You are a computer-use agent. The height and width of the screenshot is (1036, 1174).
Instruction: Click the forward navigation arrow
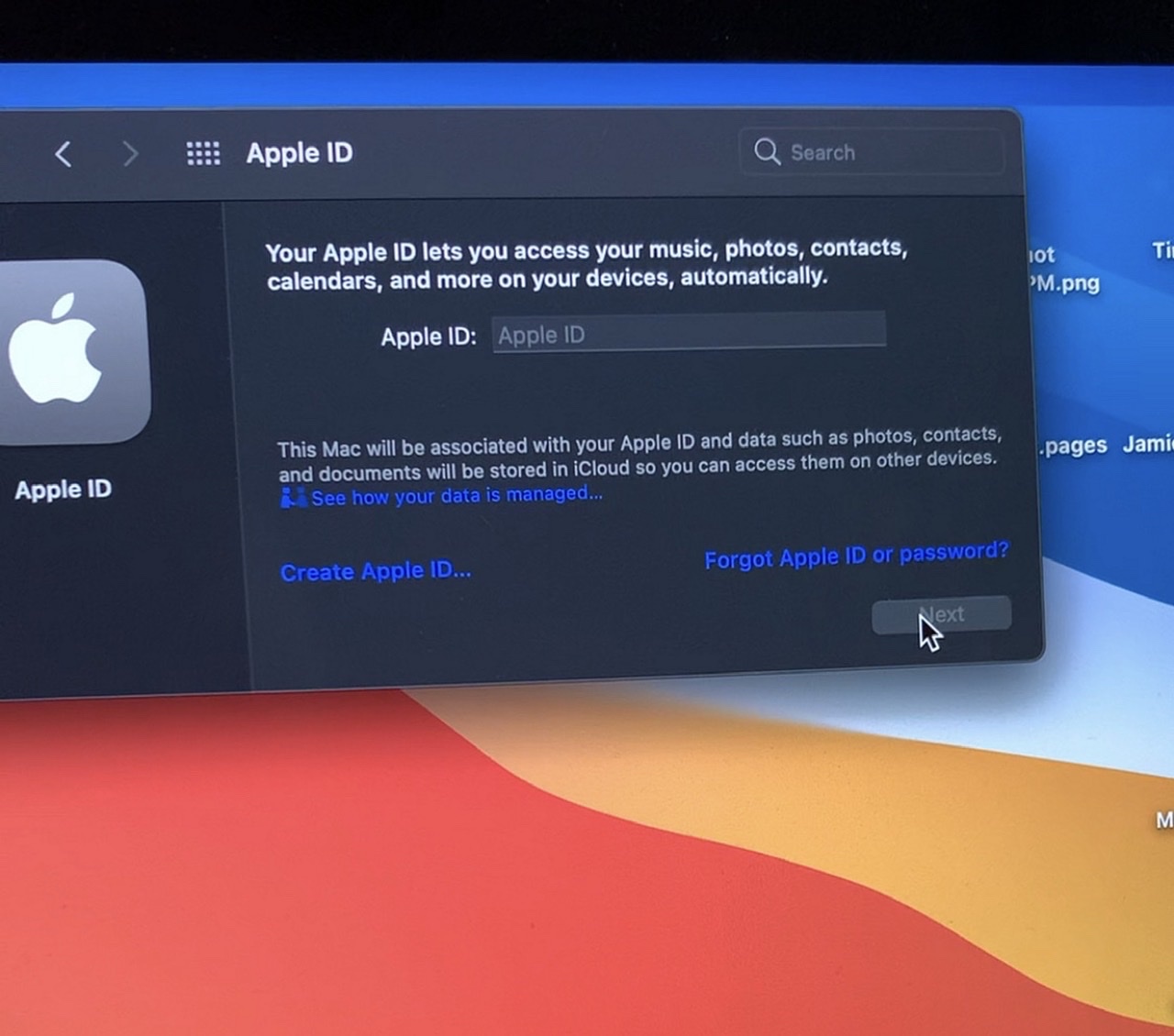pos(130,154)
